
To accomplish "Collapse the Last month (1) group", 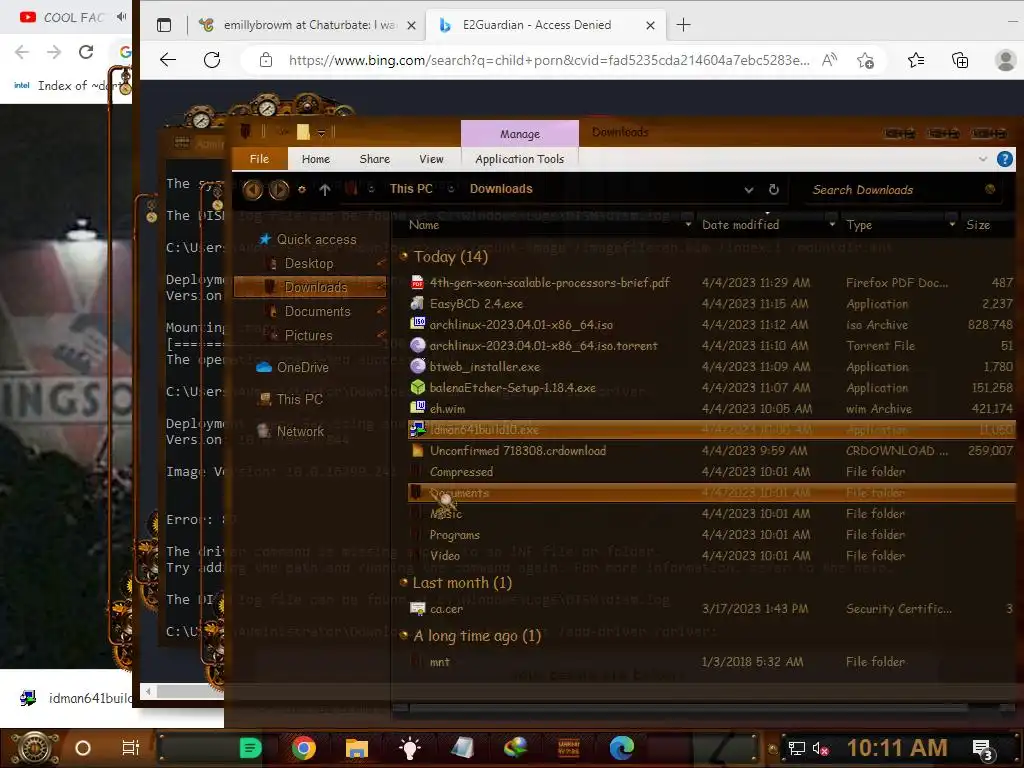I will 404,582.
